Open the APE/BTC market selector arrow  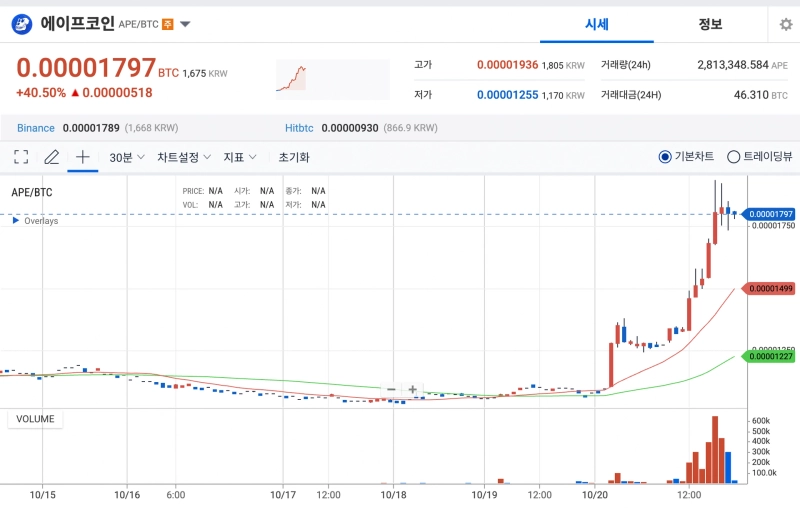click(185, 24)
